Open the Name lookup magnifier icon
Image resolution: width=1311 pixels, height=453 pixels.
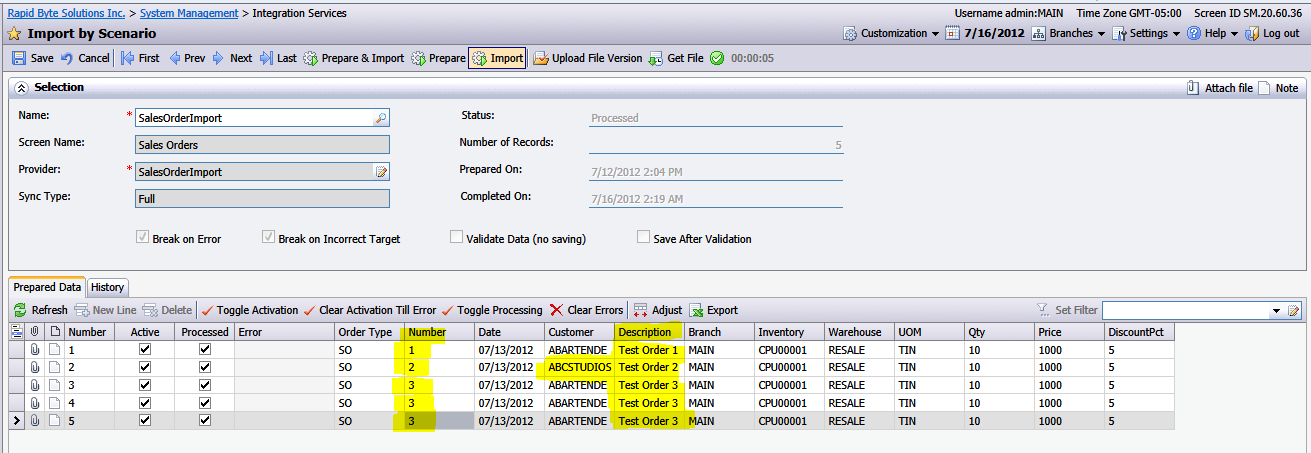pyautogui.click(x=380, y=118)
